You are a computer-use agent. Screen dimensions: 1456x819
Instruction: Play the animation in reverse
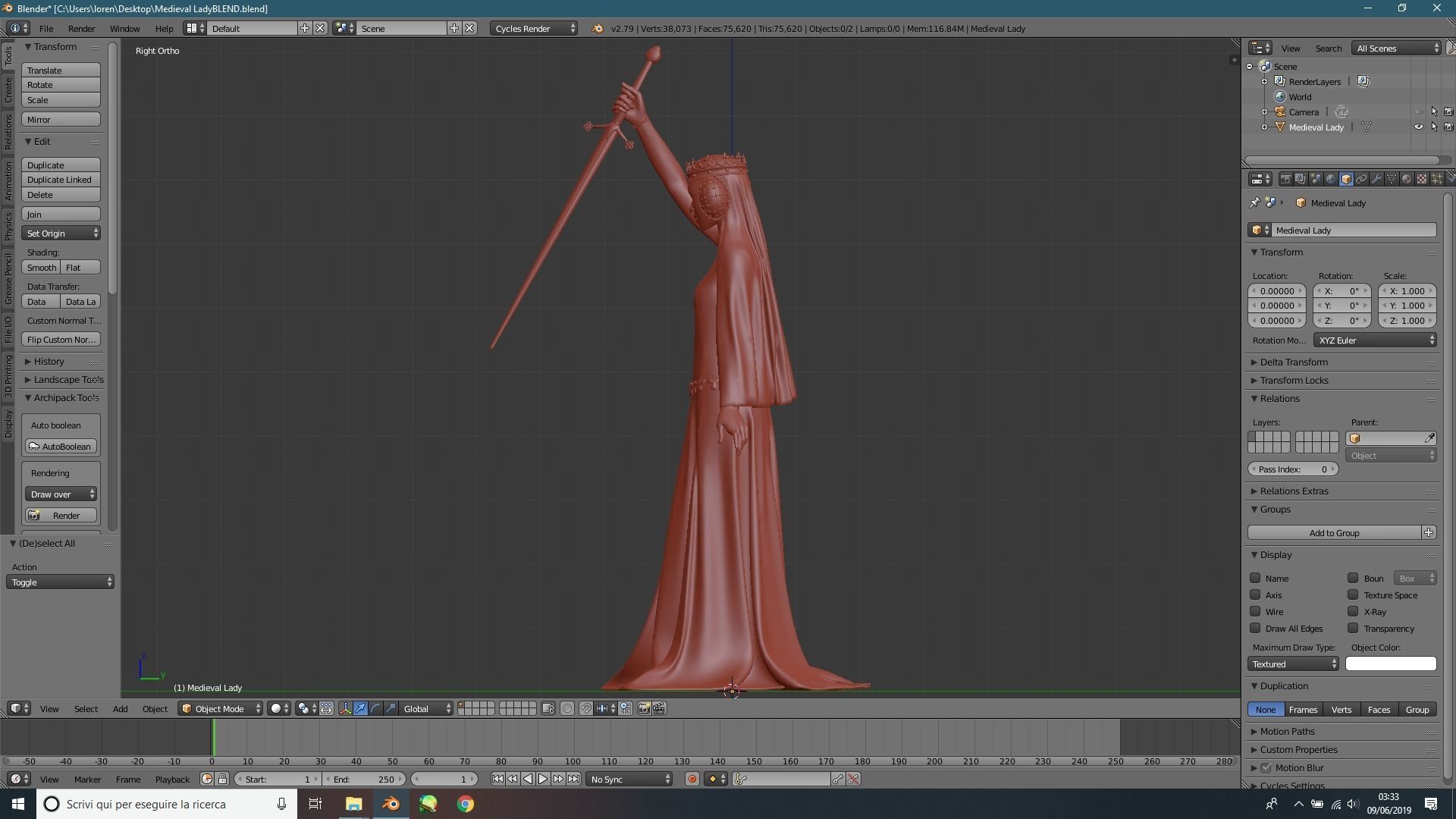point(528,779)
